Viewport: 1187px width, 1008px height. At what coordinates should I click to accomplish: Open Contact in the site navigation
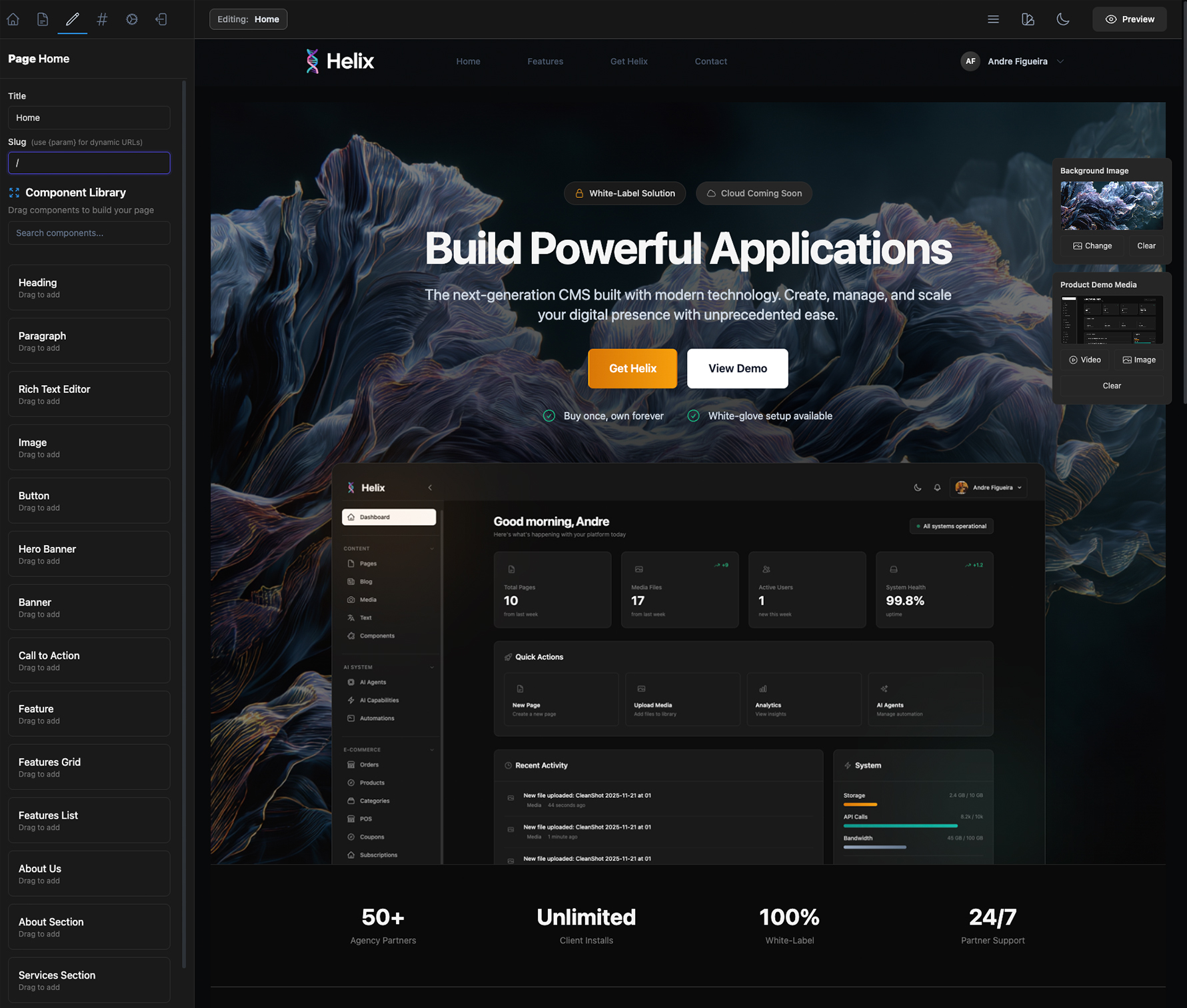711,61
